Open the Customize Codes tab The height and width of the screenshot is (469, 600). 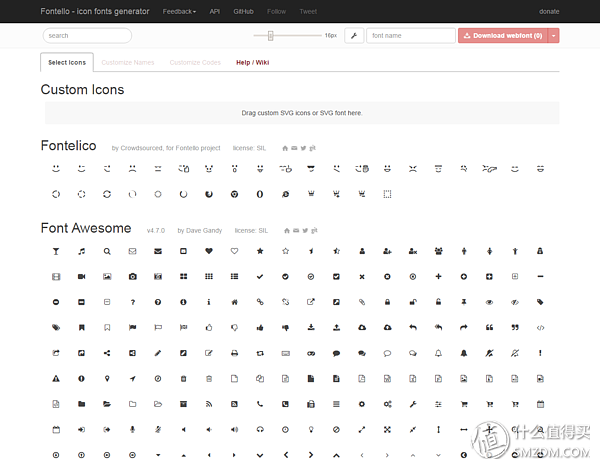[195, 62]
